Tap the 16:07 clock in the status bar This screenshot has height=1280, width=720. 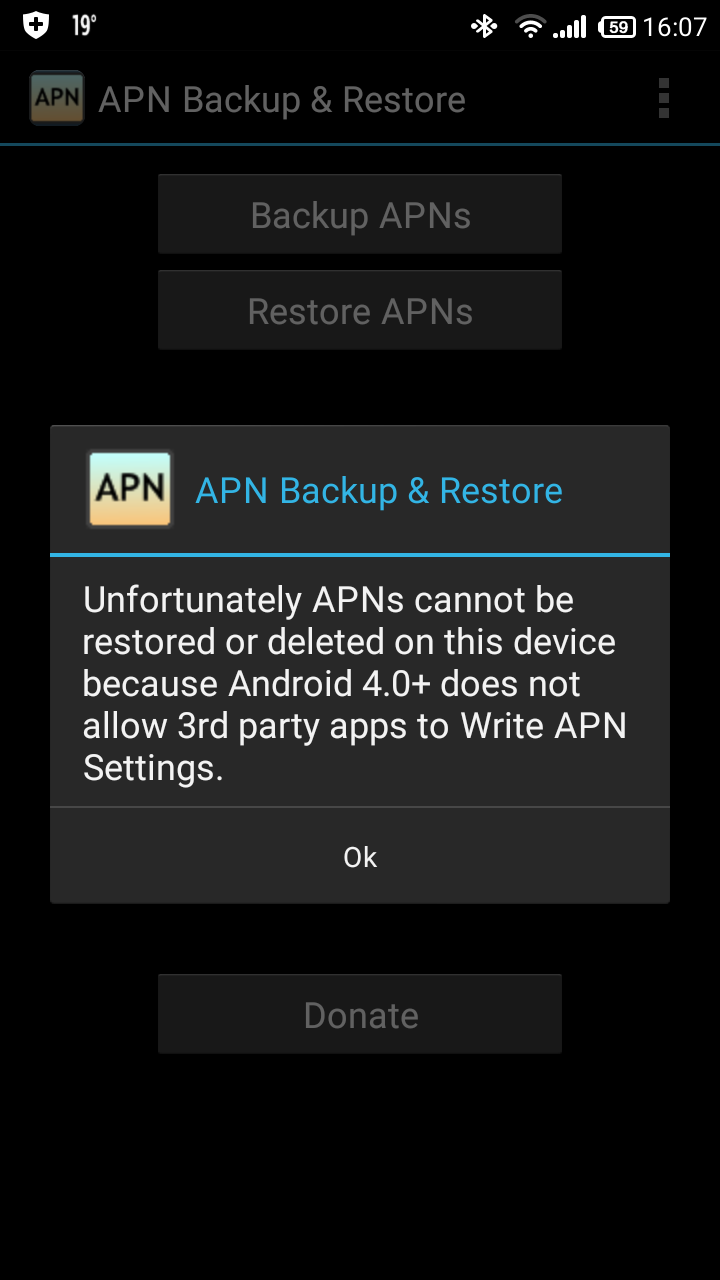[674, 27]
